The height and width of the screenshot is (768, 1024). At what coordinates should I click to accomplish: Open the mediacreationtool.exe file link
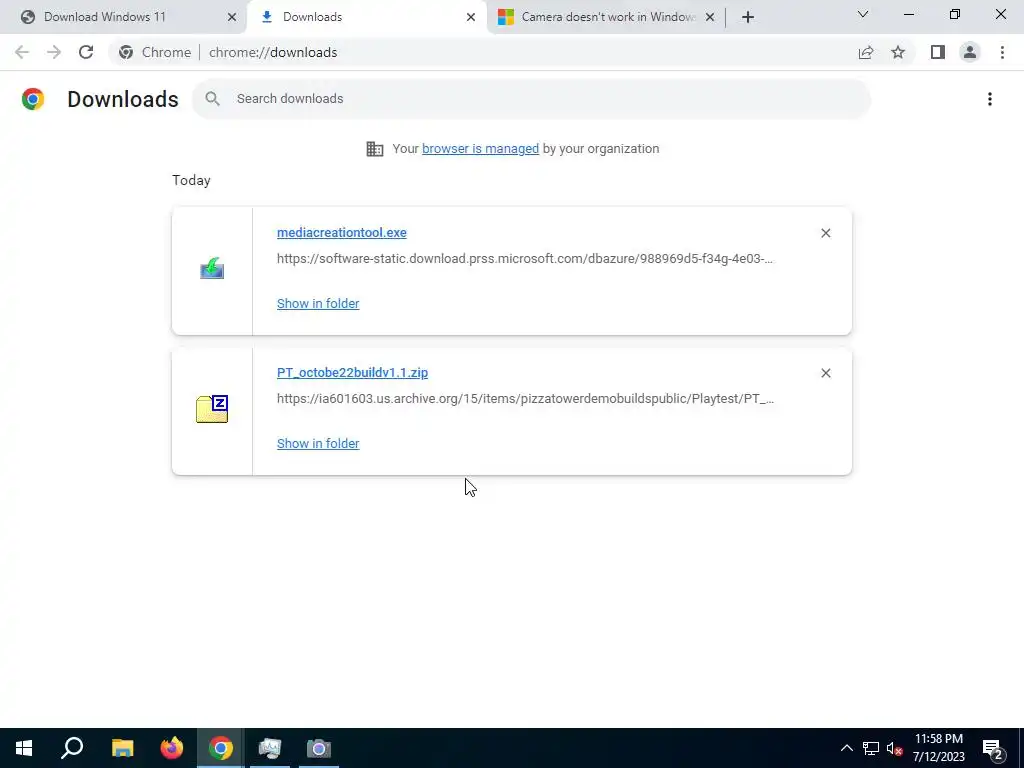point(342,232)
